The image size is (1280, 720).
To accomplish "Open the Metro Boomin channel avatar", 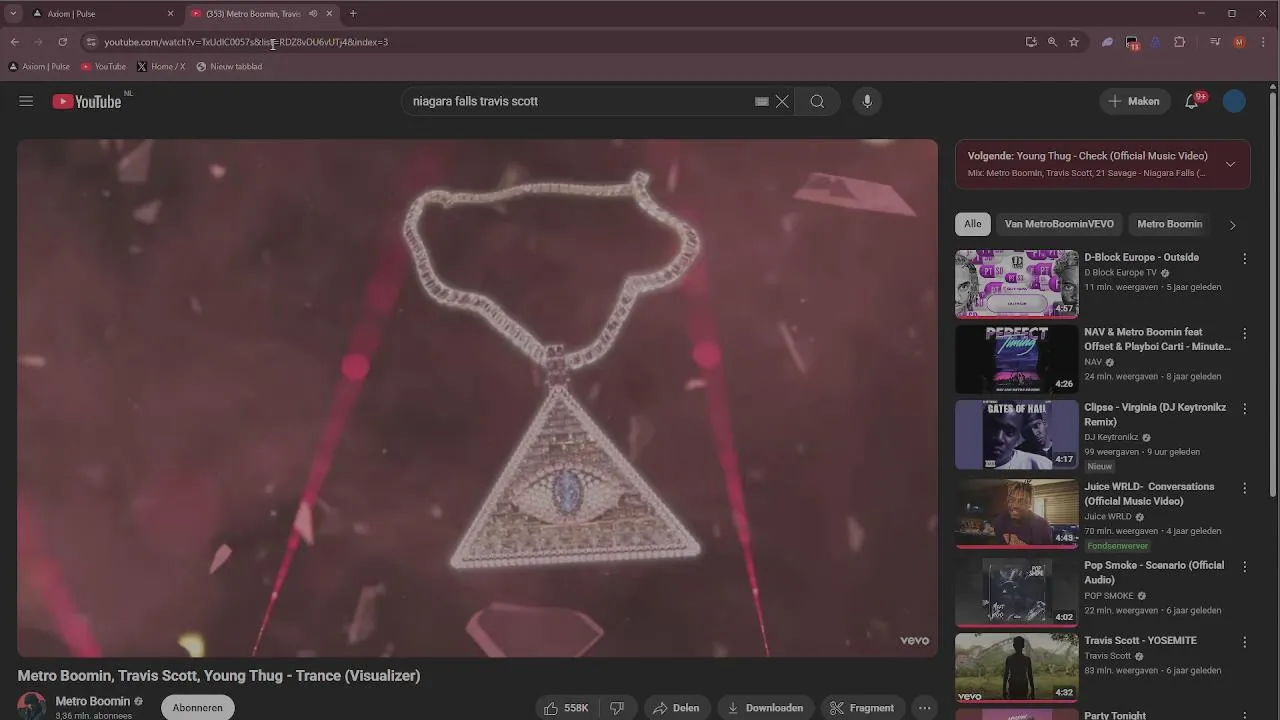I will 31,706.
